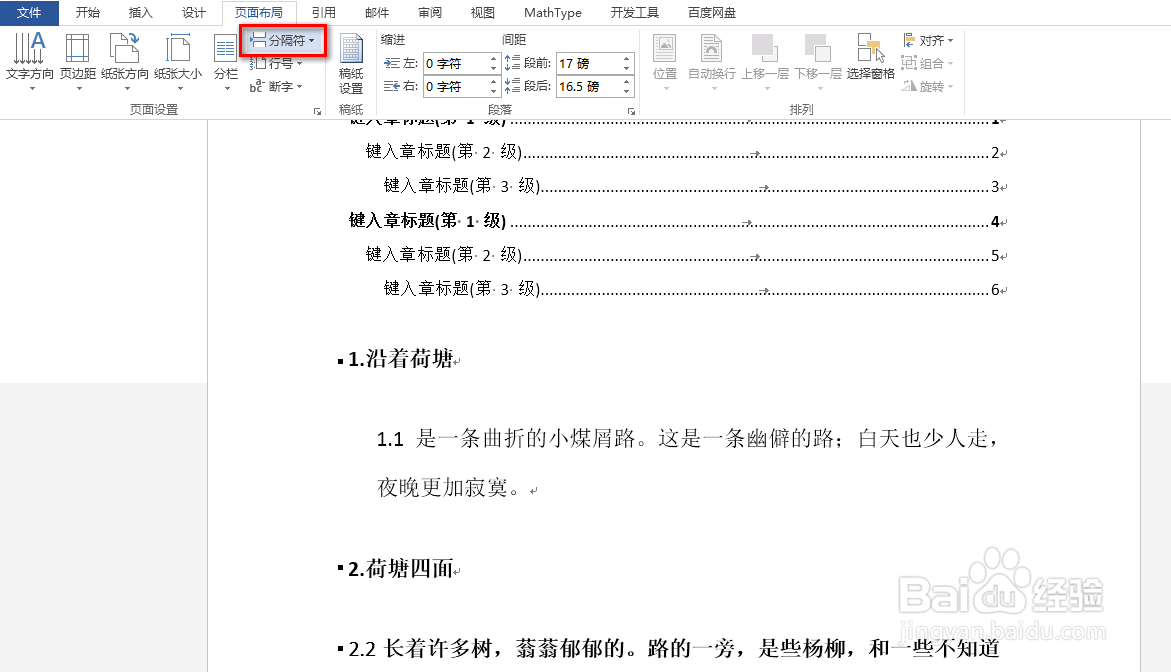The width and height of the screenshot is (1171, 672).
Task: Open the 页边距 margins tool
Action: pos(78,61)
